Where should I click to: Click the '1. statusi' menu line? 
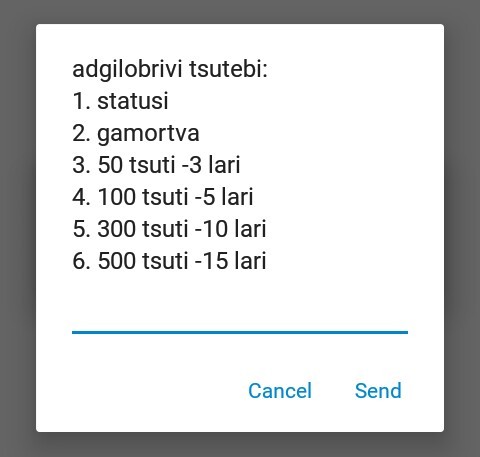[x=120, y=101]
